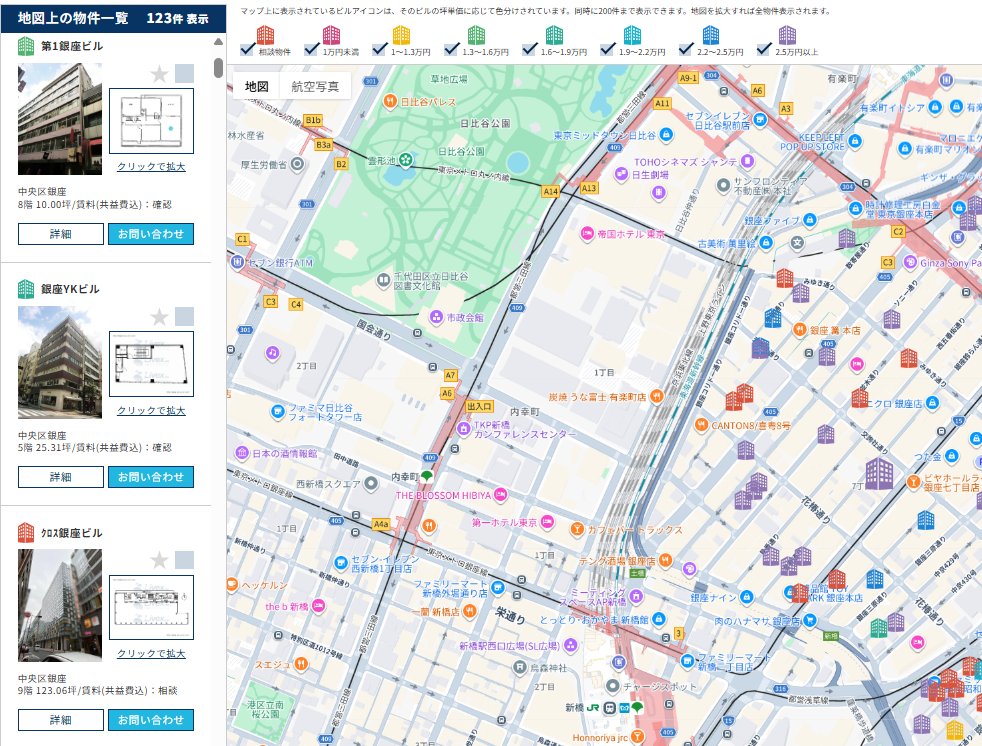Click the the b 新橋 hotel marker
The image size is (982, 746).
click(x=318, y=606)
